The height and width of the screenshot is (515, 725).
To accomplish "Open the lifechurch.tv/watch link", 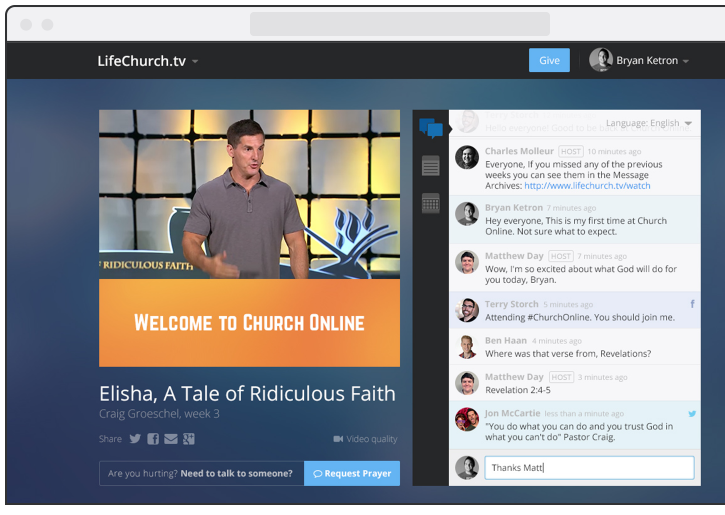I will pyautogui.click(x=587, y=186).
